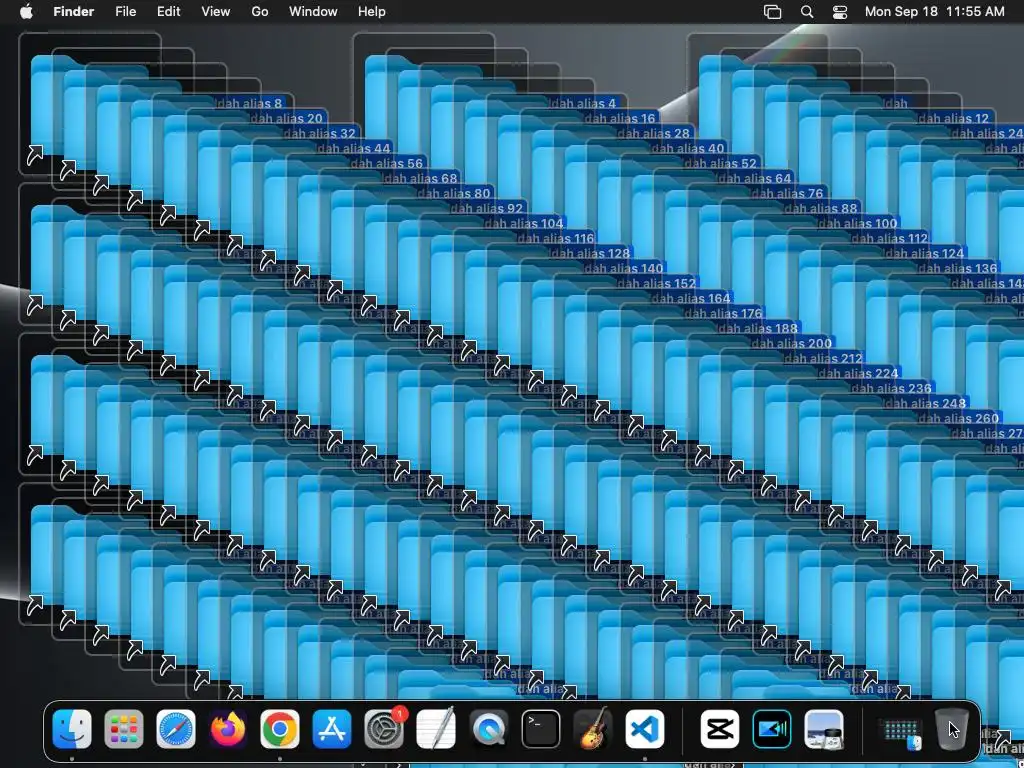Select the 'dah alias 100' label
The width and height of the screenshot is (1024, 768).
(x=859, y=223)
